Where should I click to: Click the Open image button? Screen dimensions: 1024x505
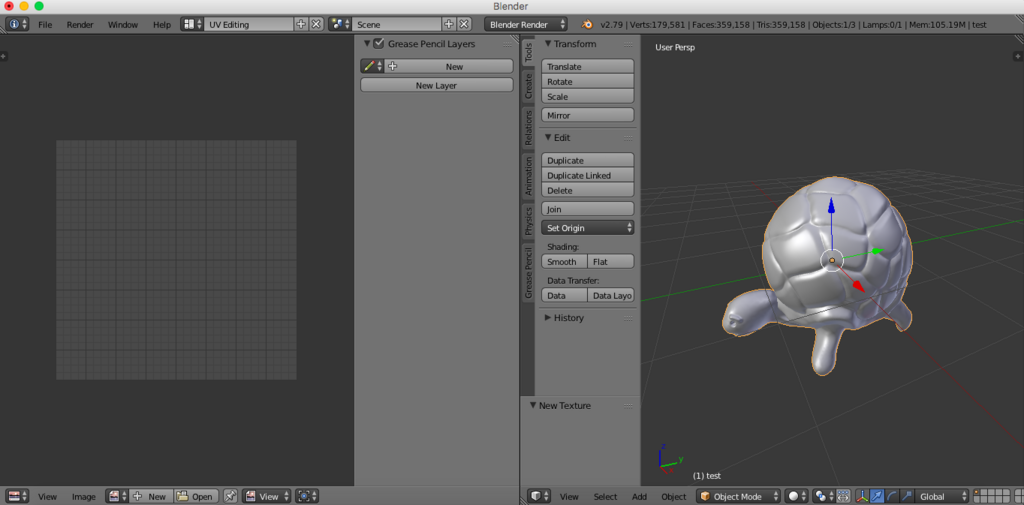pyautogui.click(x=195, y=497)
